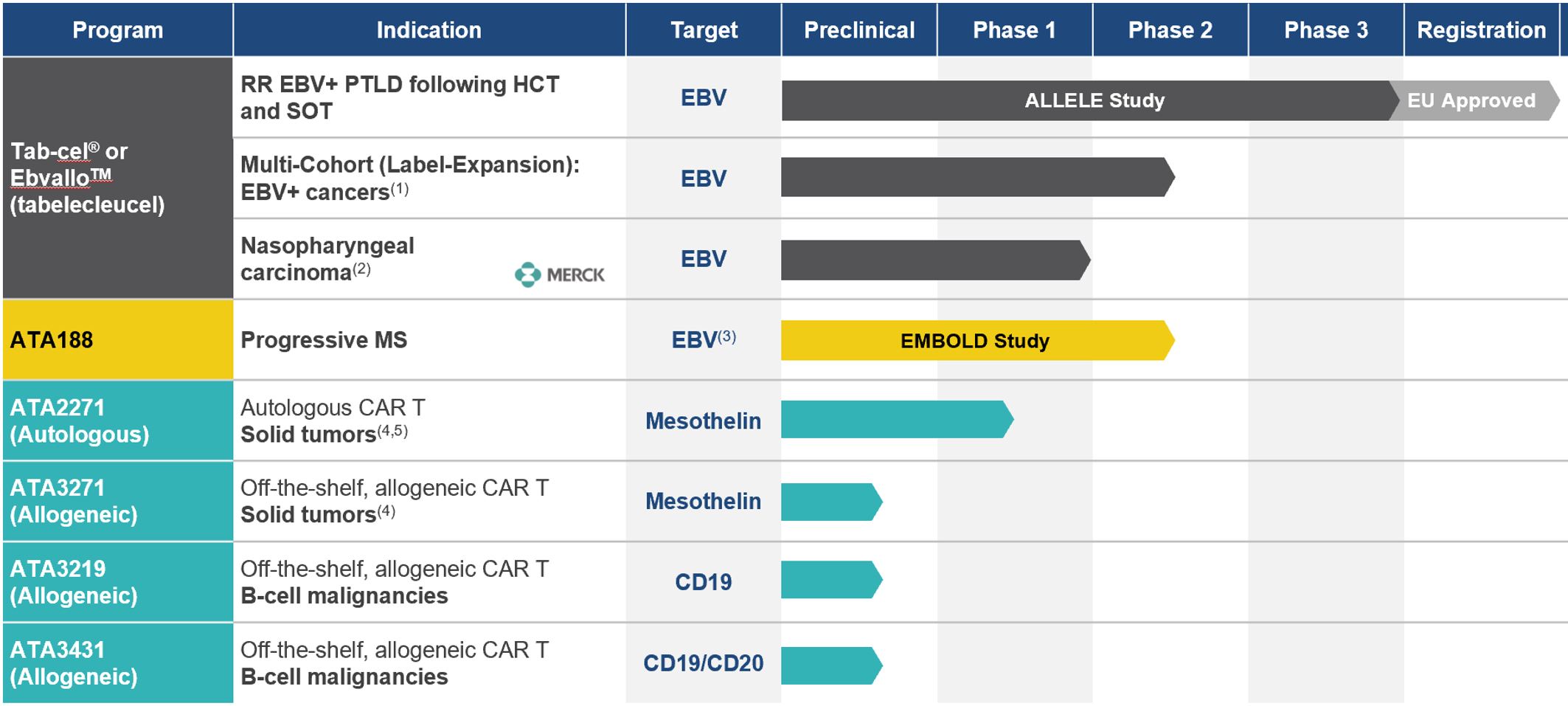This screenshot has height=706, width=1568.
Task: Click the Indication column header
Action: click(429, 30)
